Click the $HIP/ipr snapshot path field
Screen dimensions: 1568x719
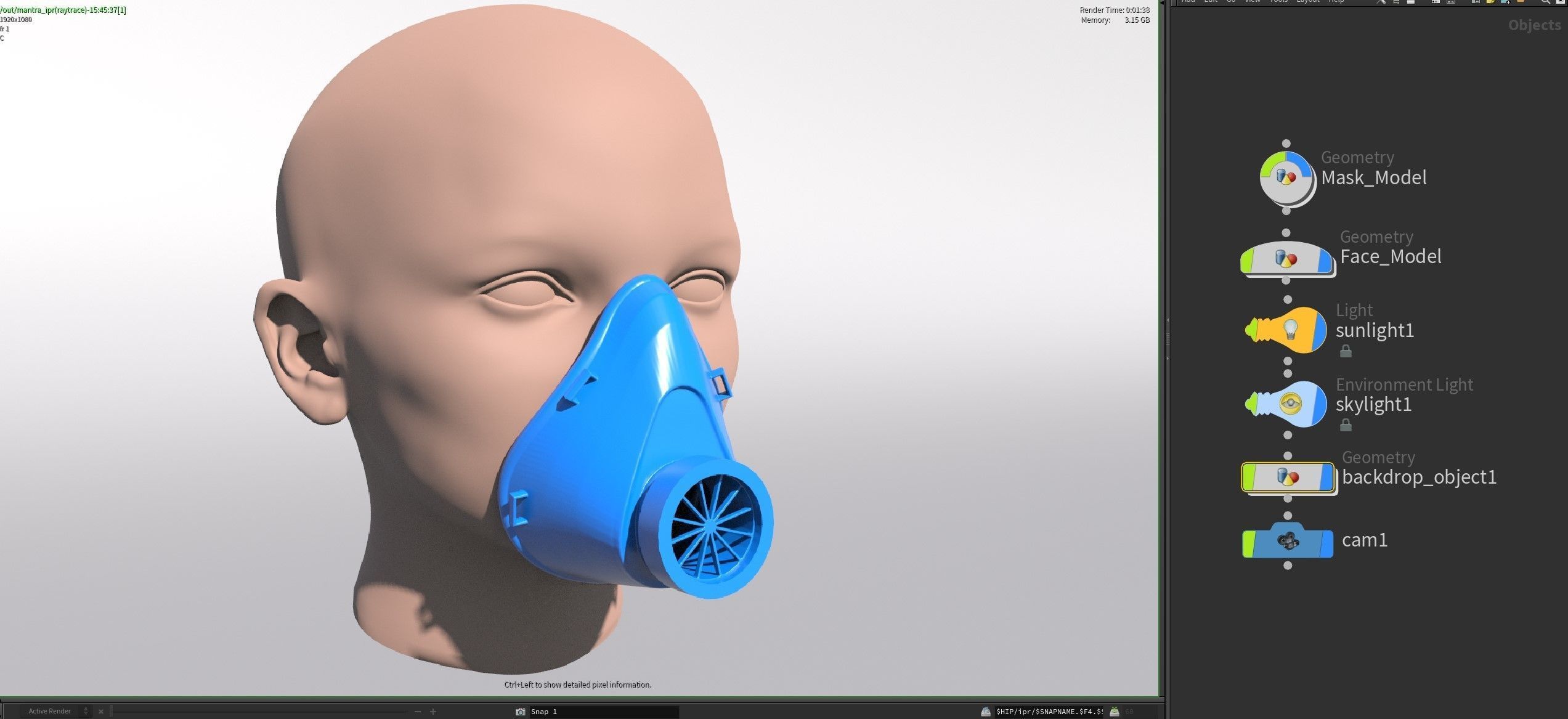pos(1049,712)
